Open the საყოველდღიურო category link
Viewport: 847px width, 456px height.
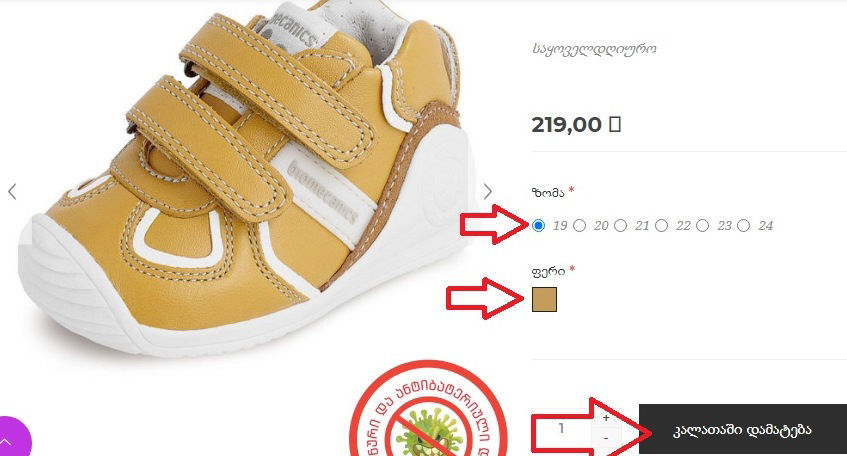point(594,49)
